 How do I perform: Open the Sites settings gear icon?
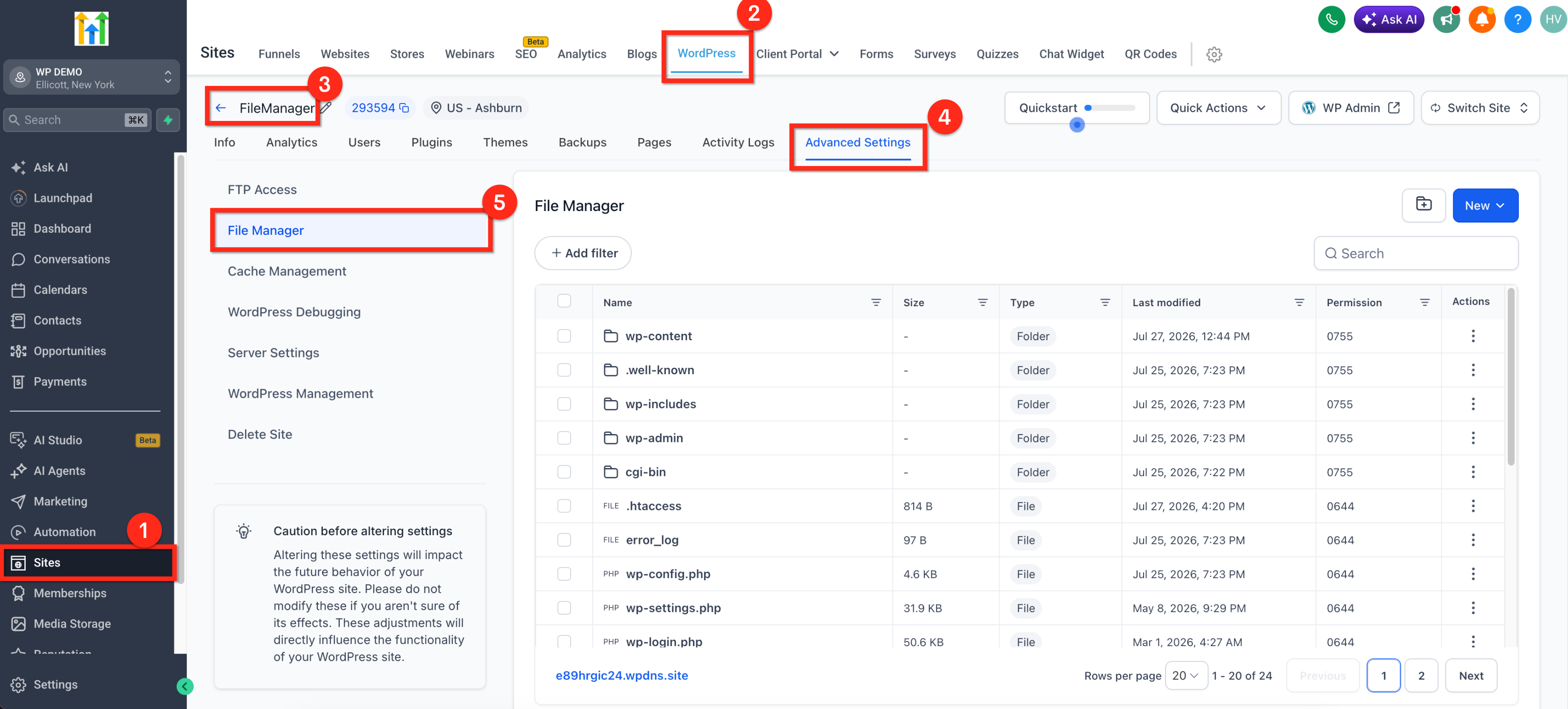pyautogui.click(x=1214, y=54)
